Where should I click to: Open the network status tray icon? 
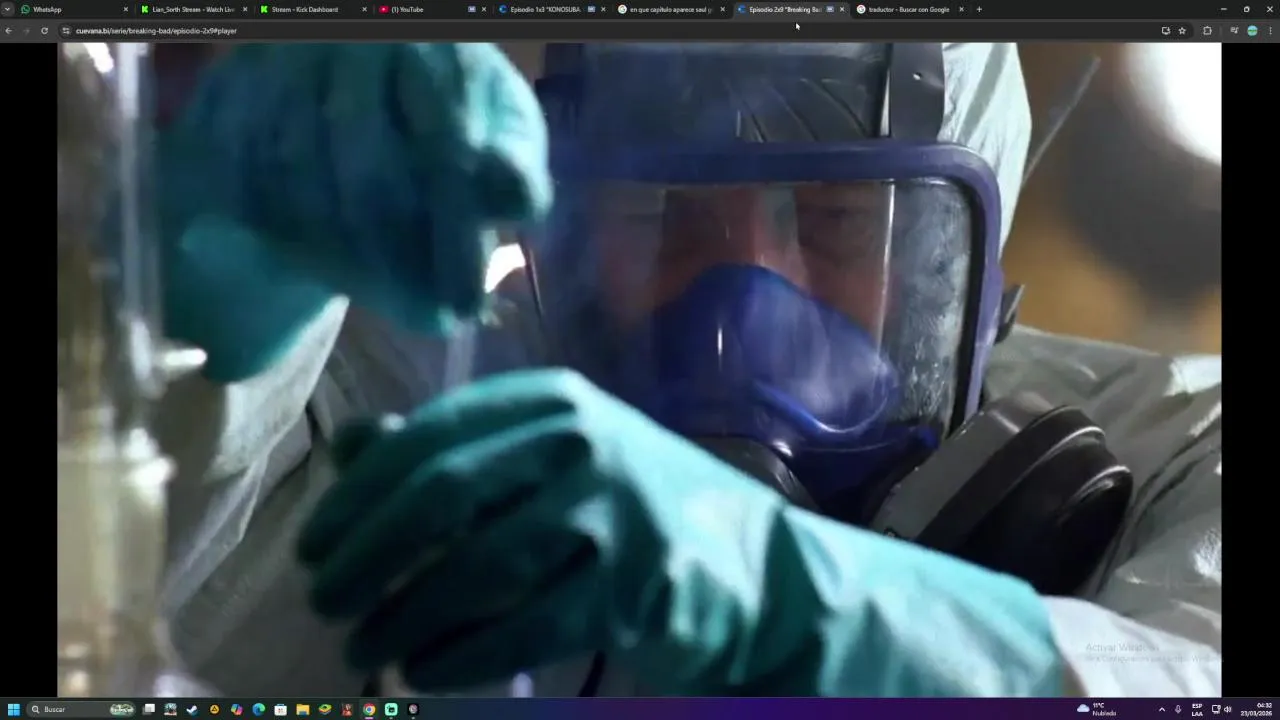click(x=1216, y=709)
